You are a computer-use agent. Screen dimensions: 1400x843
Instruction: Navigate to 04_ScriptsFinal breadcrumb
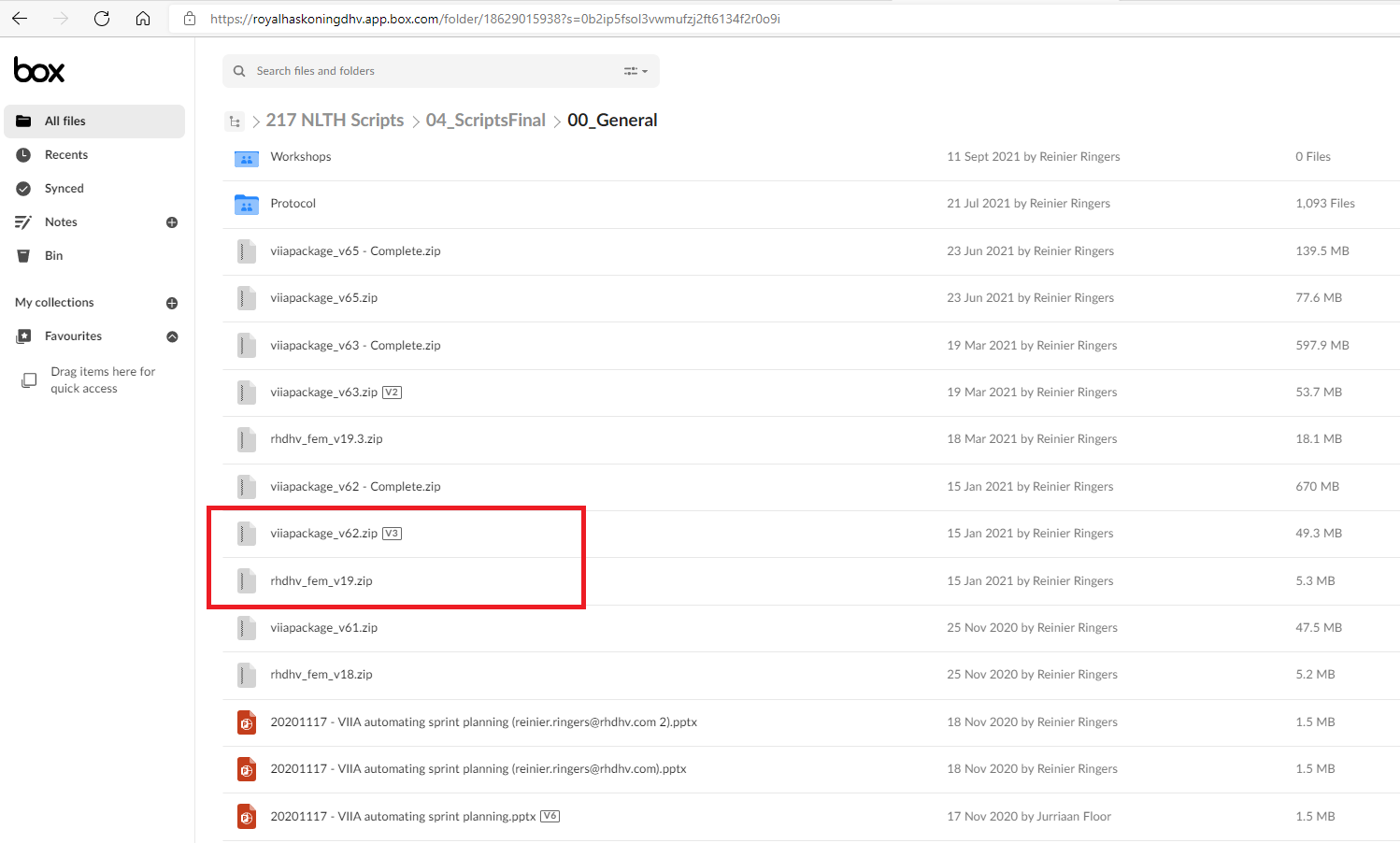[x=485, y=120]
